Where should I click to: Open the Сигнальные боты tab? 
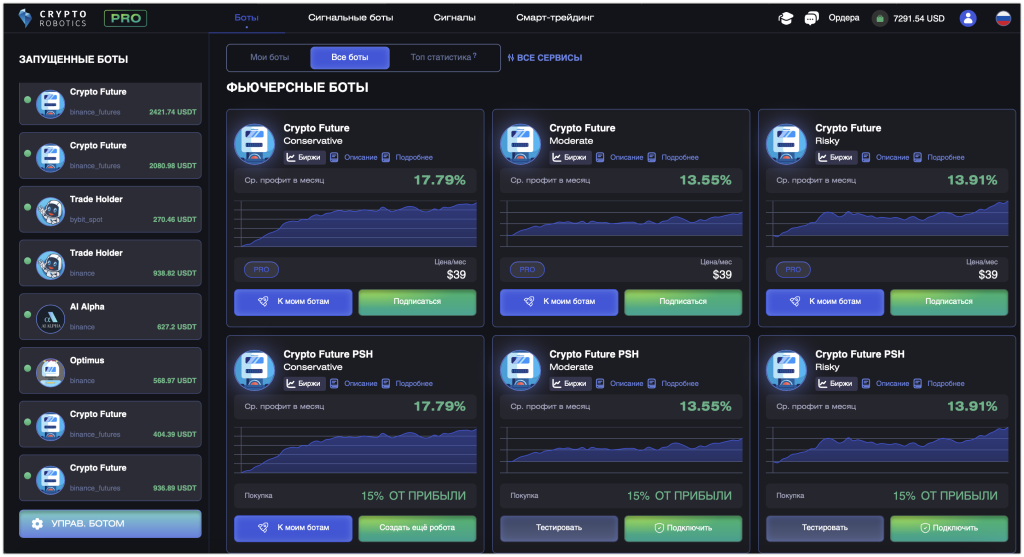coord(351,18)
